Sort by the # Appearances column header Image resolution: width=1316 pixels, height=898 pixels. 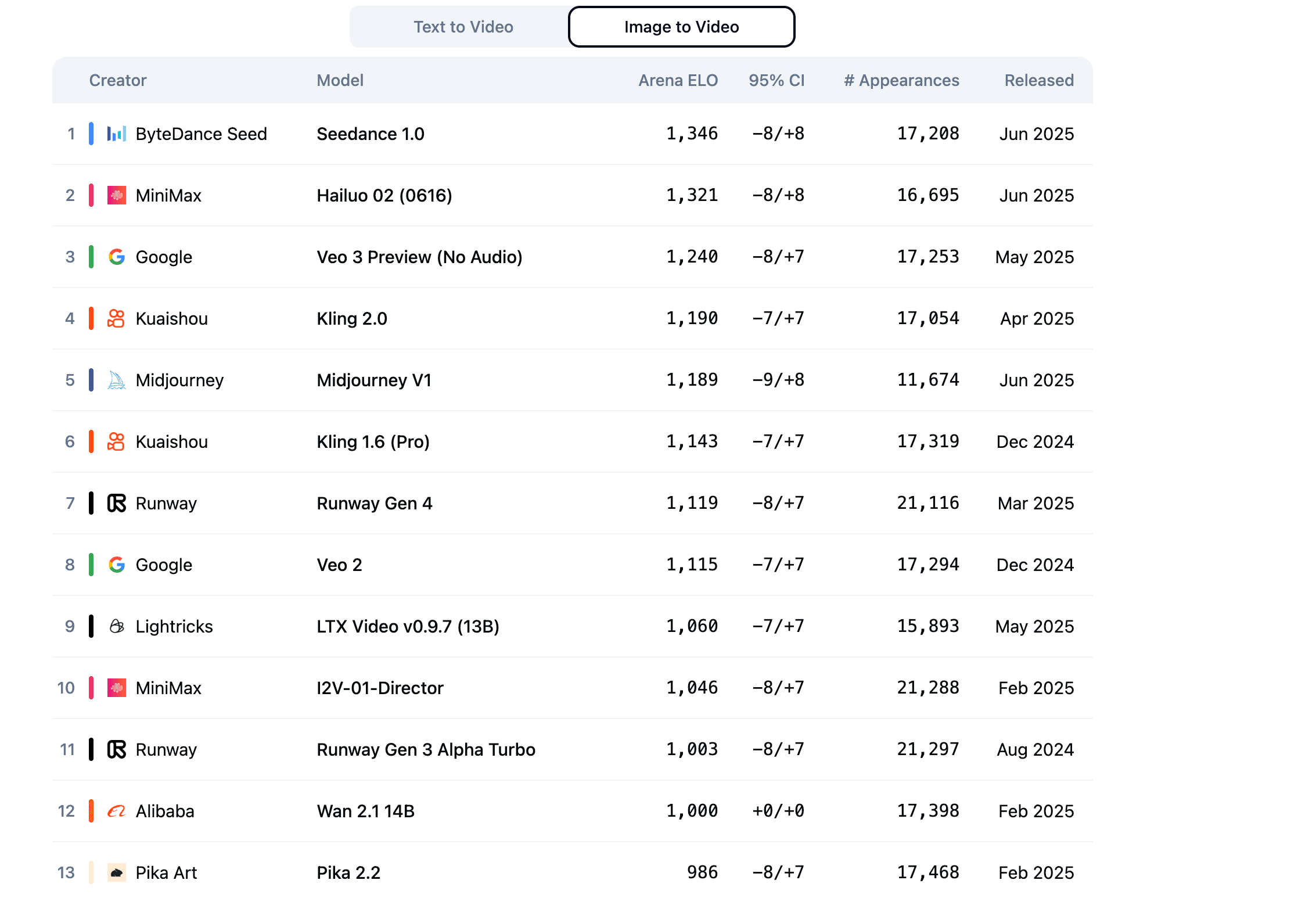[901, 81]
